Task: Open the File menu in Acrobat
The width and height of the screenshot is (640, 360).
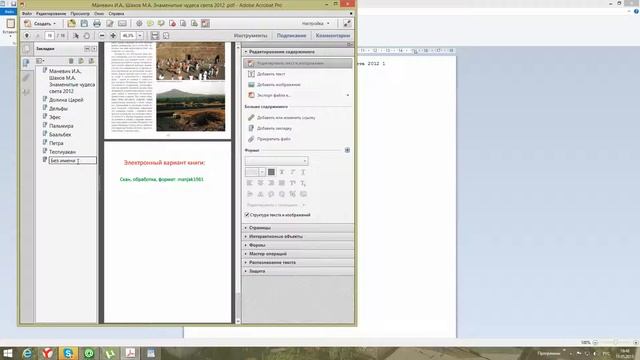Action: click(x=27, y=13)
